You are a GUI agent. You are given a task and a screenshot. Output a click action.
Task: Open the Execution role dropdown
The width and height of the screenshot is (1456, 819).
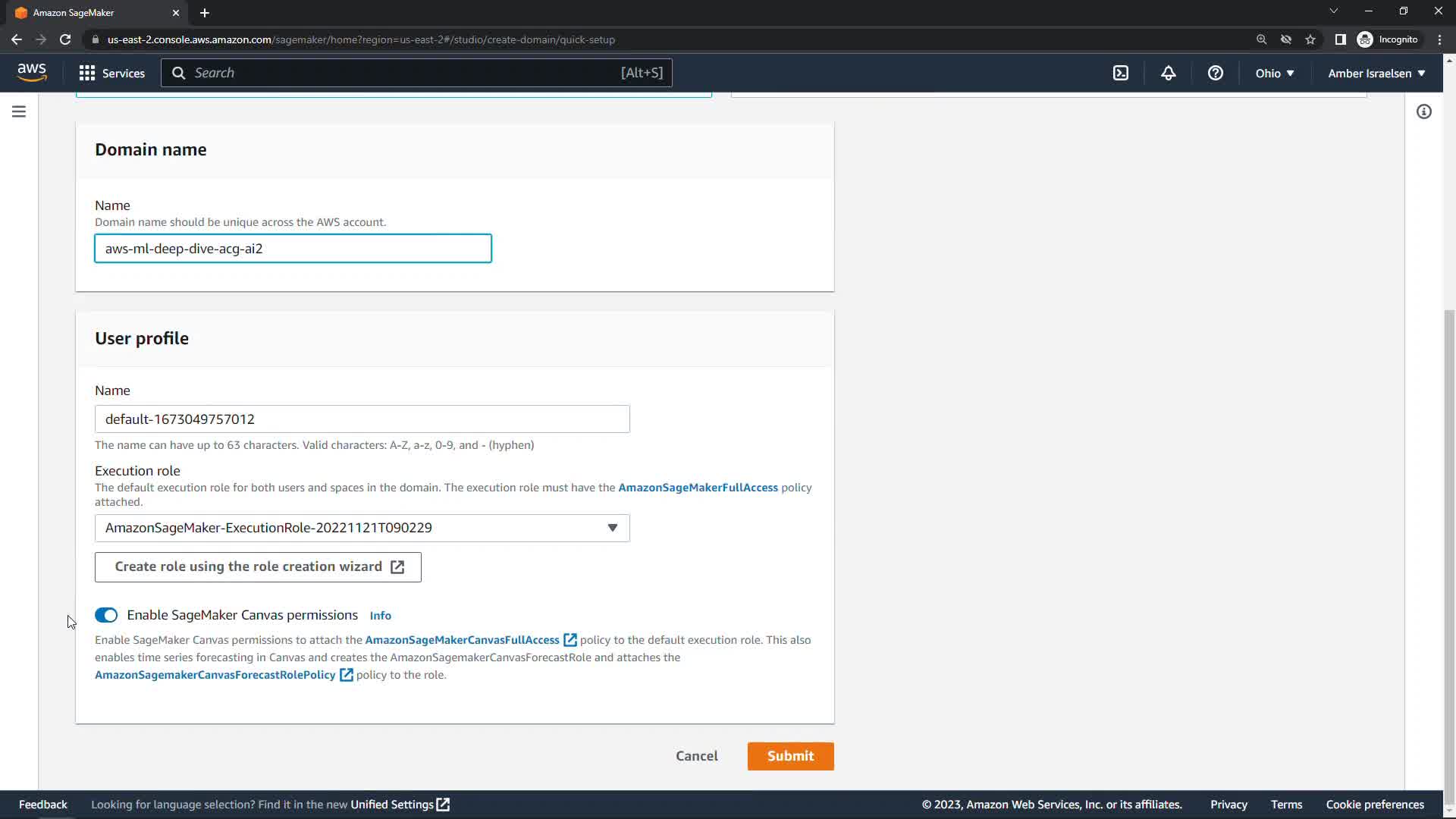362,528
